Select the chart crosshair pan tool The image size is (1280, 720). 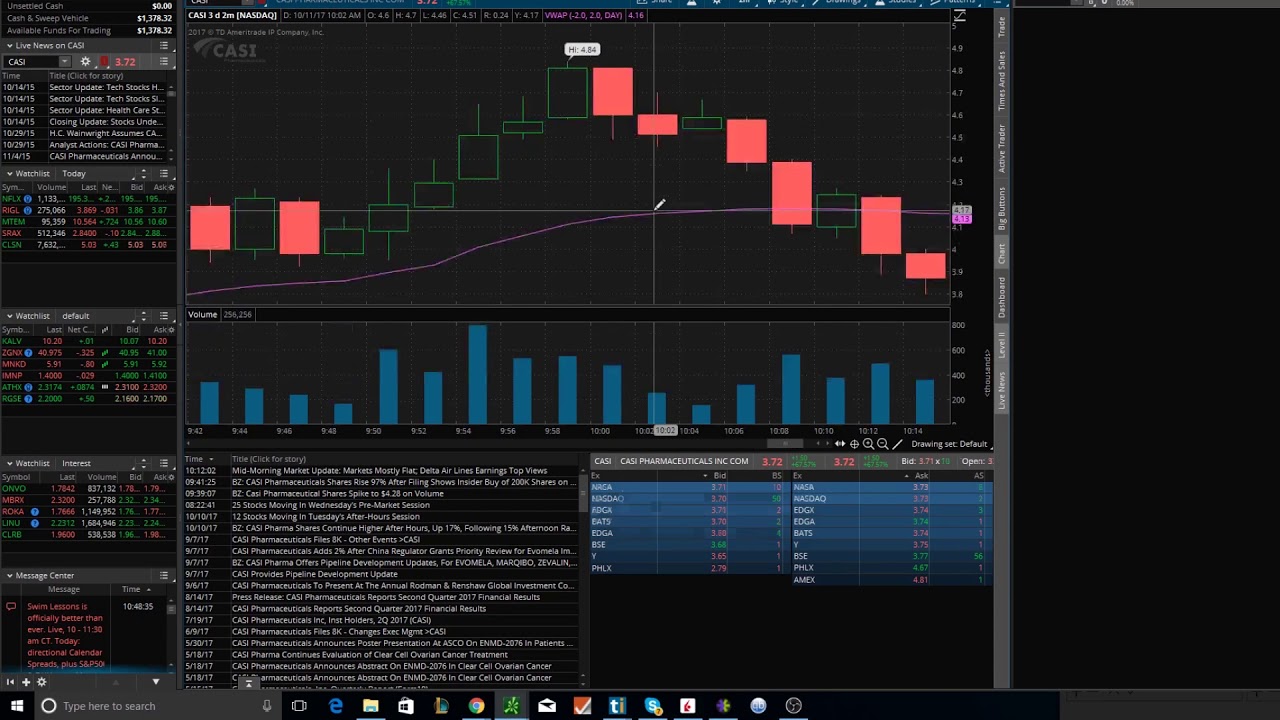[854, 444]
